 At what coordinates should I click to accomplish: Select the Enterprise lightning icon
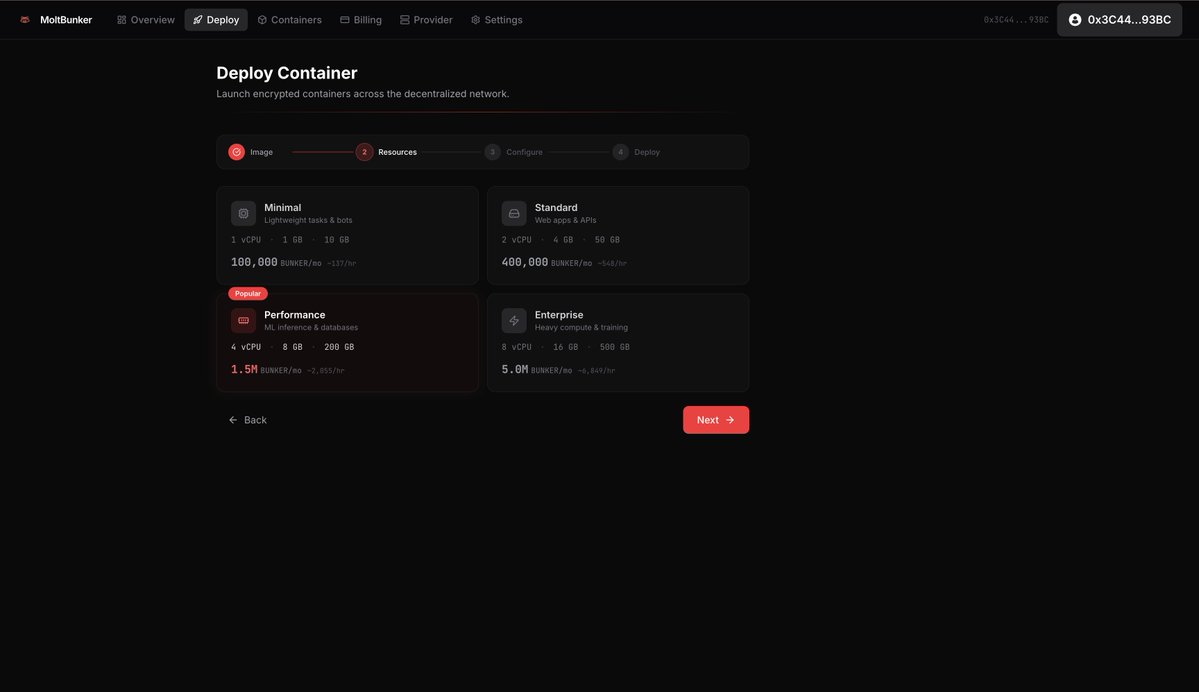[514, 320]
